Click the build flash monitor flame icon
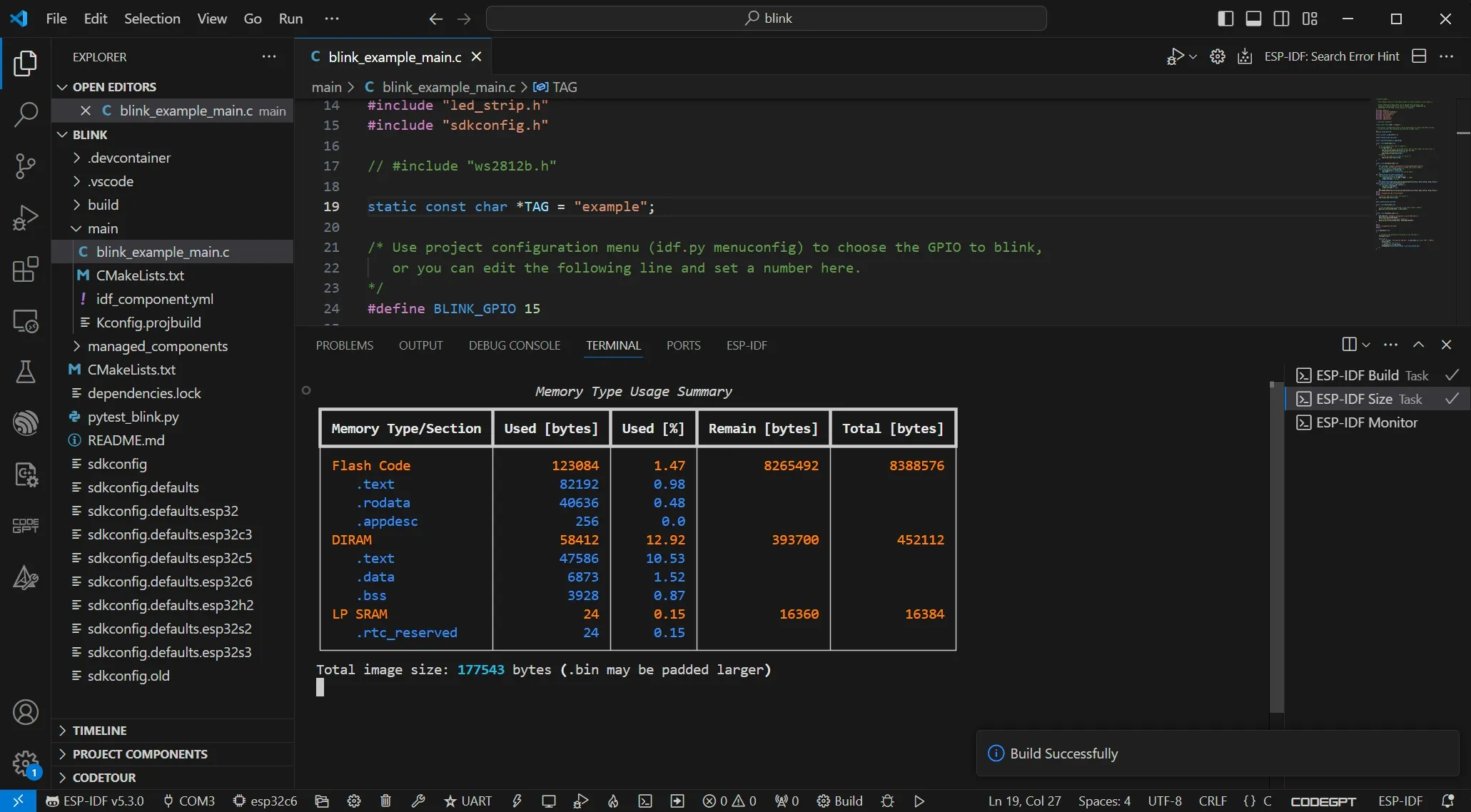The height and width of the screenshot is (812, 1471). pyautogui.click(x=612, y=801)
